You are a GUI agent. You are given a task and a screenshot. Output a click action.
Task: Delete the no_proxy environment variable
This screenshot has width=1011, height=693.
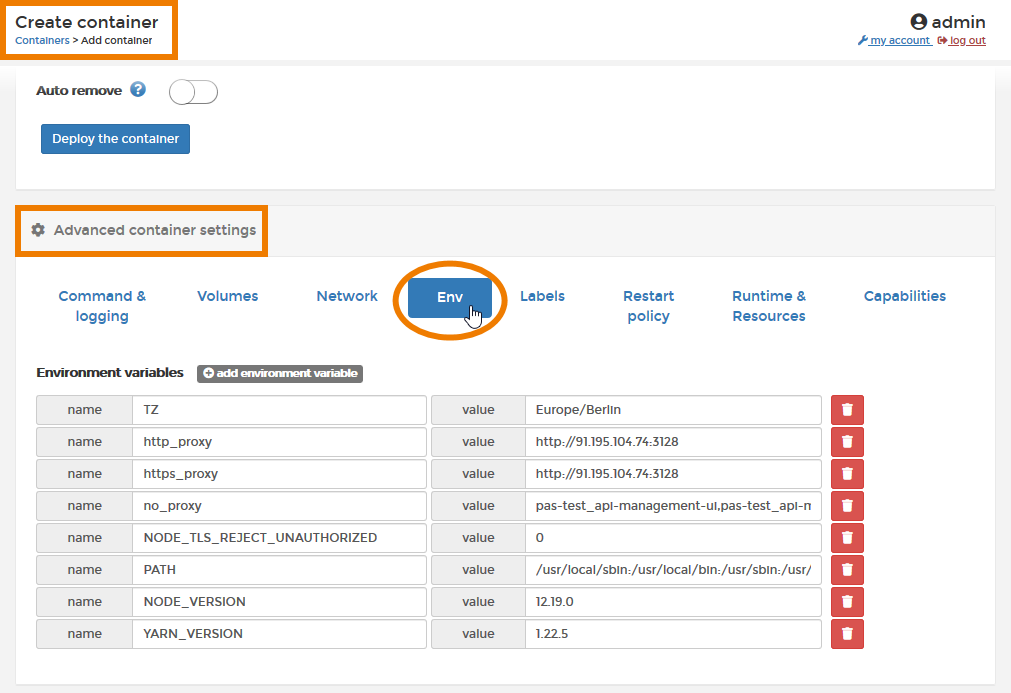tap(847, 506)
